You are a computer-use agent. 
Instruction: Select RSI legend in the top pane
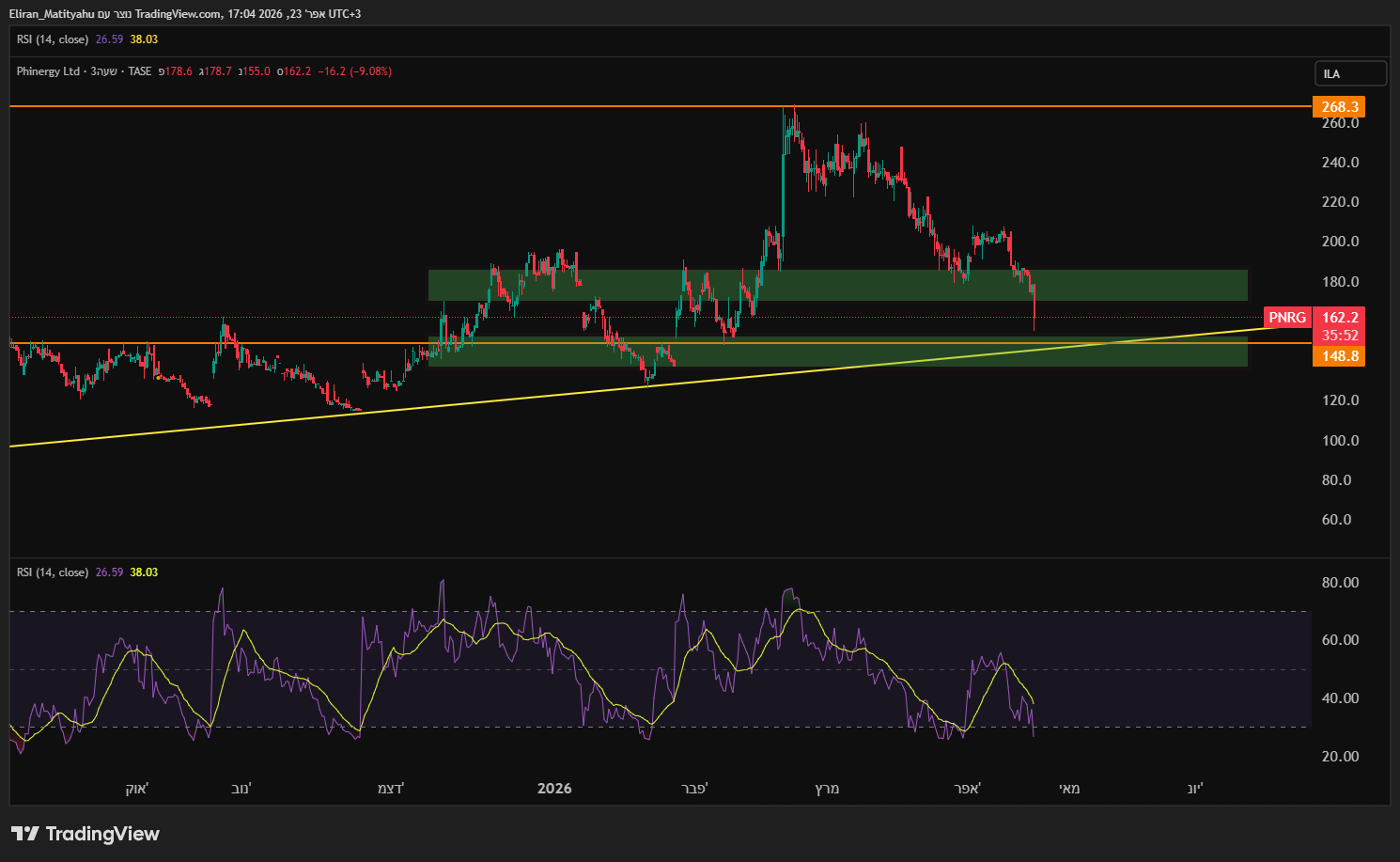53,39
